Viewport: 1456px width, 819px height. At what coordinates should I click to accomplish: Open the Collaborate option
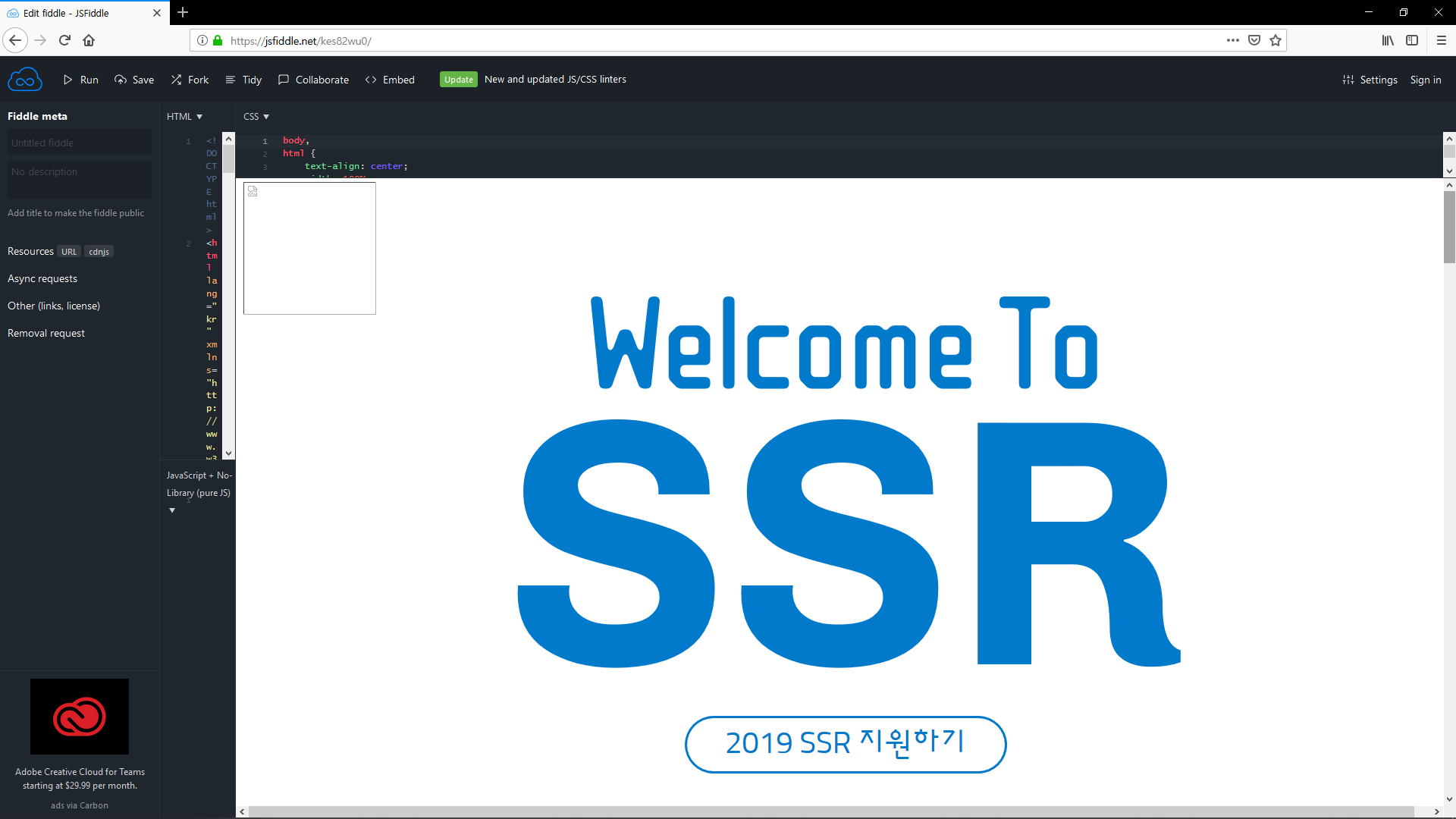pyautogui.click(x=313, y=80)
